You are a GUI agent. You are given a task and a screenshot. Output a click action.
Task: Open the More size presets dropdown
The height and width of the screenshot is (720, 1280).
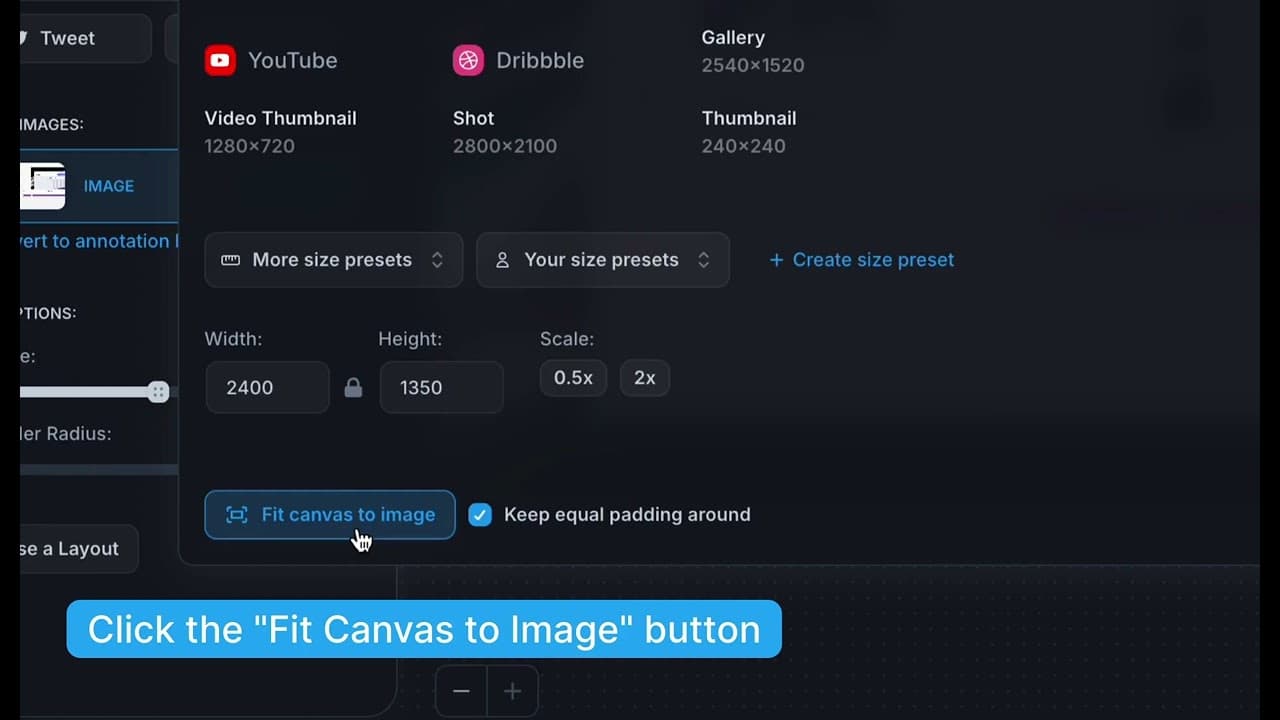pos(333,260)
